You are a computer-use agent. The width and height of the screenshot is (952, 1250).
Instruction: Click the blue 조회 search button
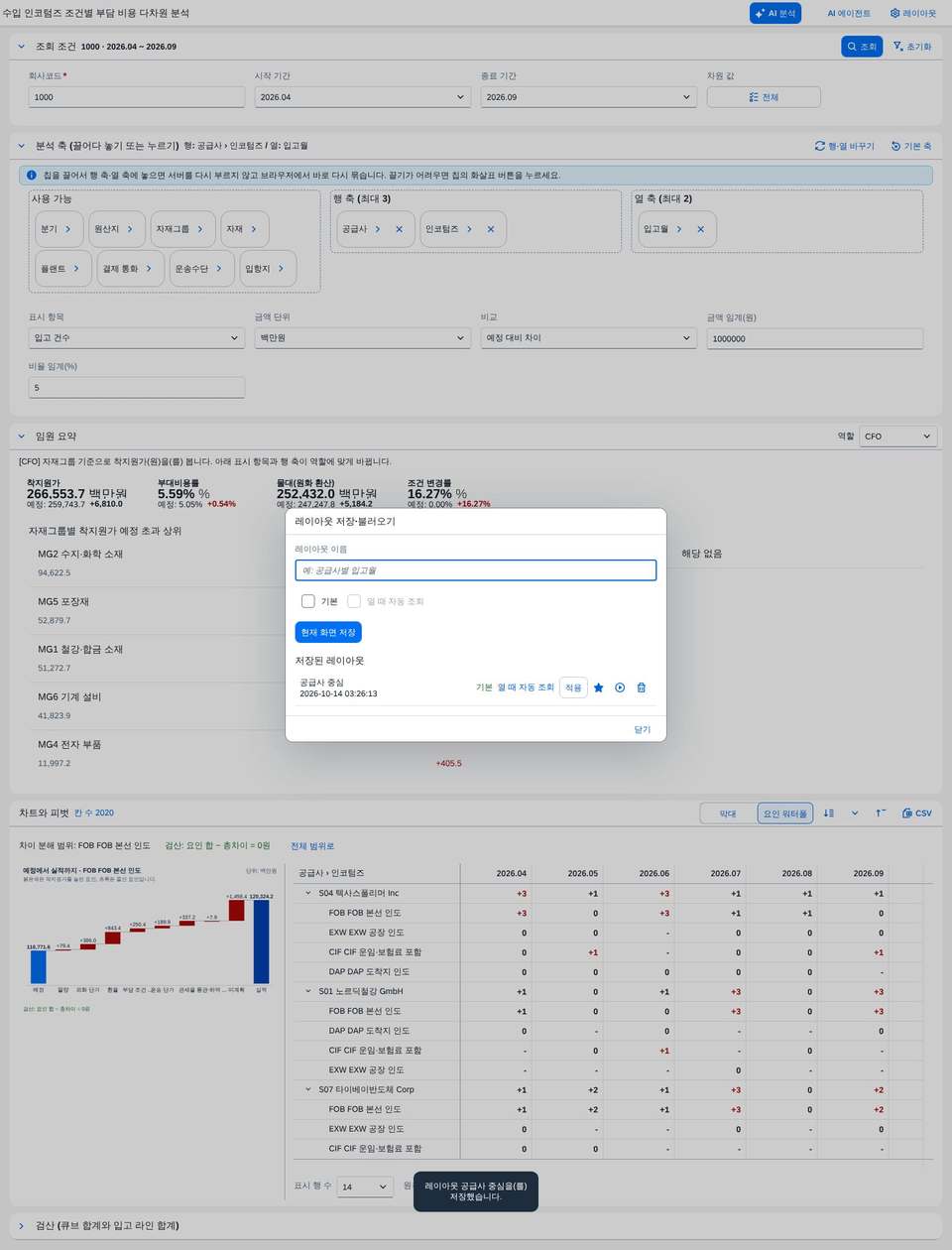(862, 47)
